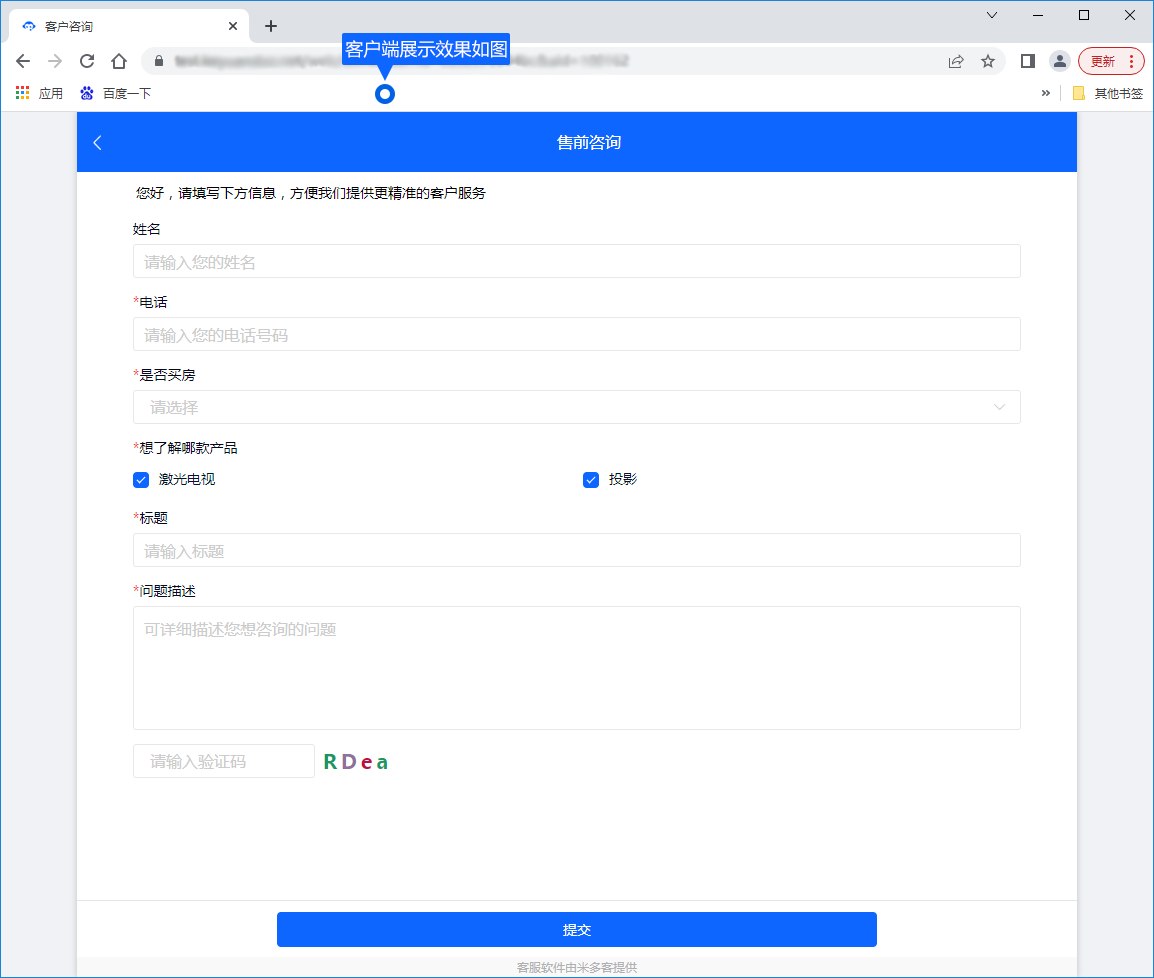Reload the page with the browser refresh icon
Screen dimensions: 1154x978
click(x=87, y=61)
